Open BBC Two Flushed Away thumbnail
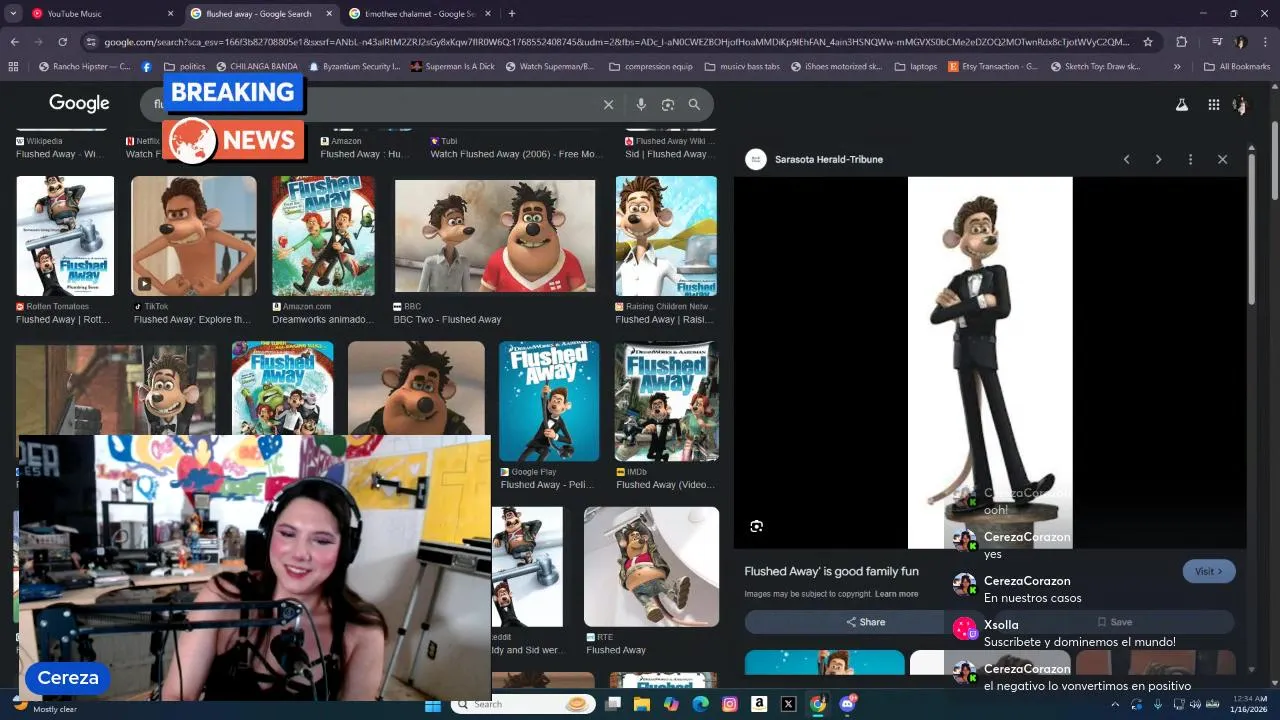 (x=495, y=236)
